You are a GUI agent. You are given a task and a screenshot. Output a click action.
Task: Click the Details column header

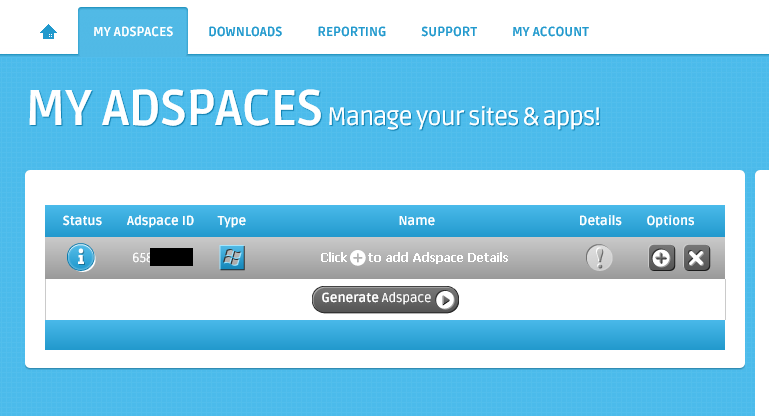pos(600,221)
